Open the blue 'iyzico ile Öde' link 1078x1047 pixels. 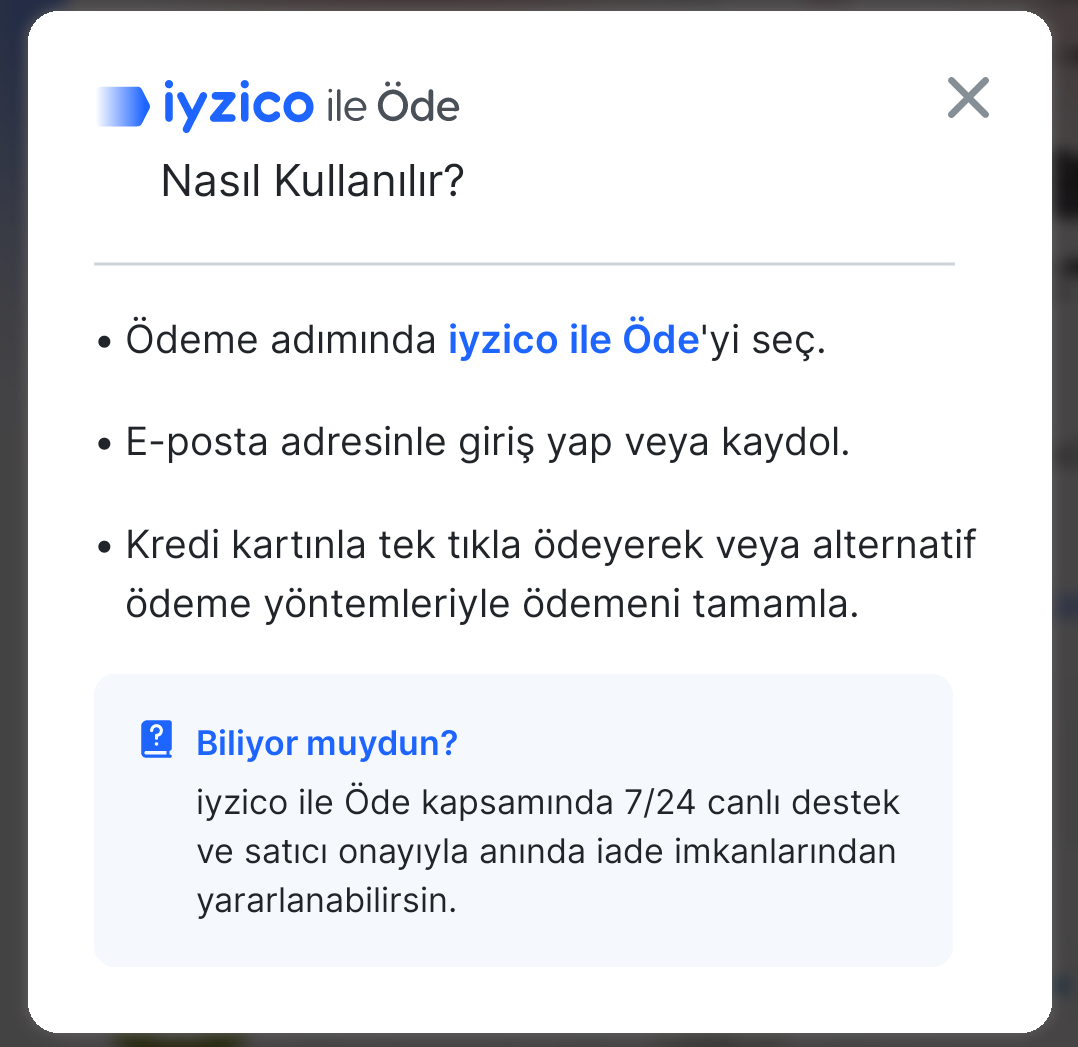pos(573,340)
